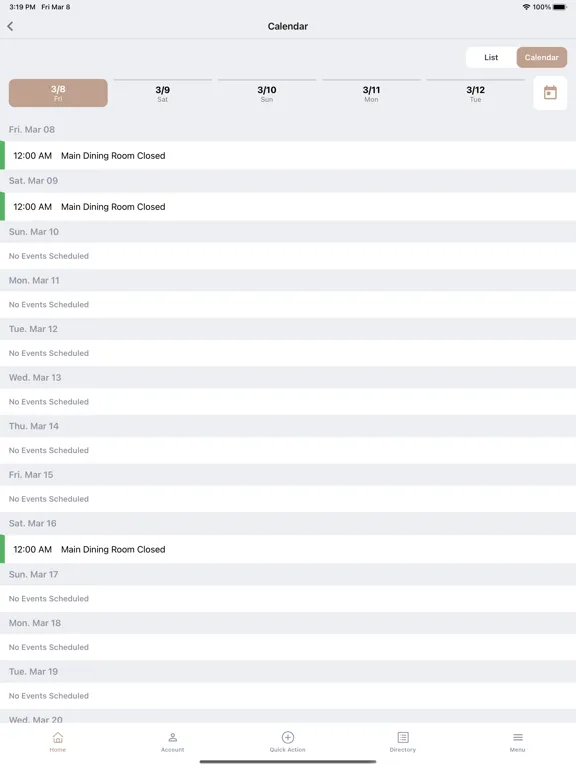The height and width of the screenshot is (768, 576).
Task: Select the 3/12 Tue date tab
Action: coord(476,93)
